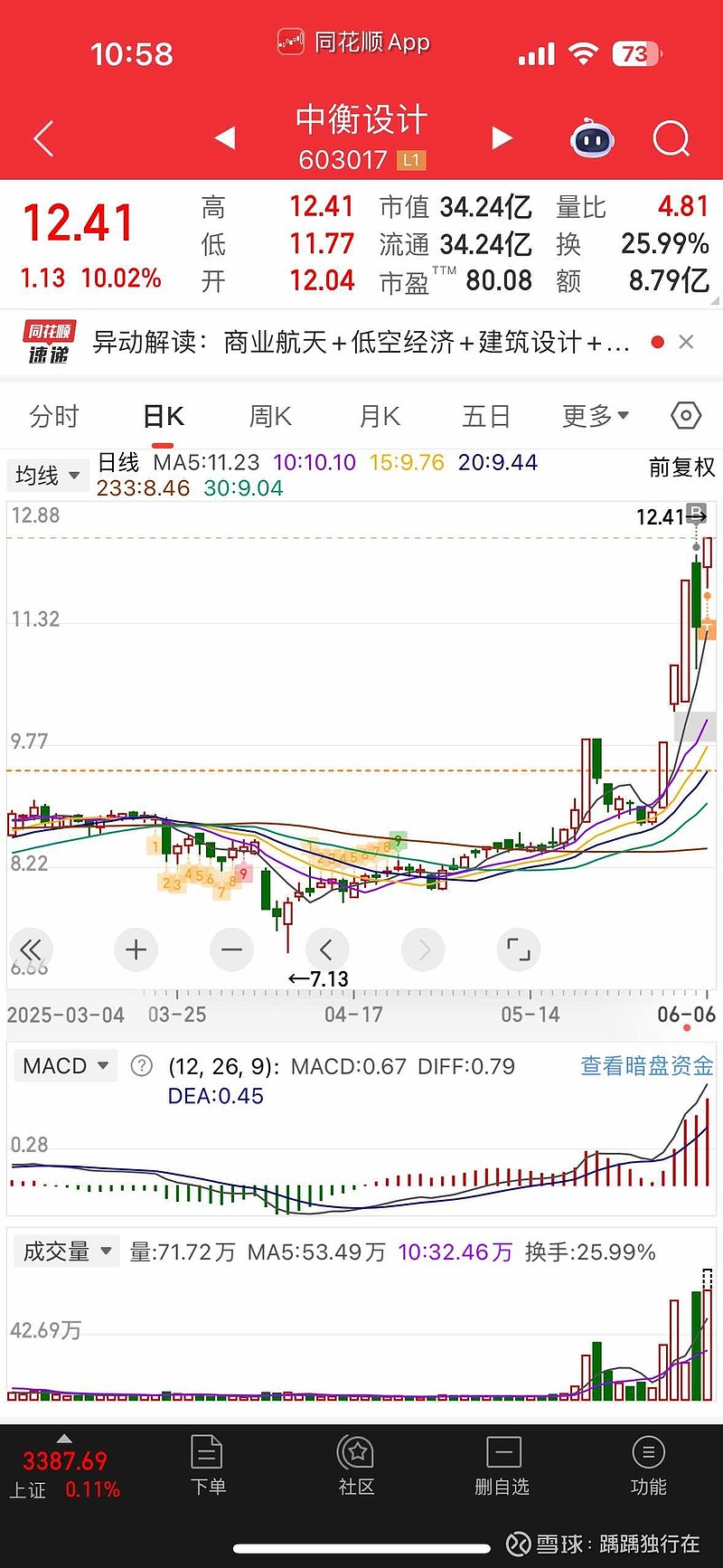Select the 日K tab
The height and width of the screenshot is (1568, 723).
pyautogui.click(x=164, y=416)
